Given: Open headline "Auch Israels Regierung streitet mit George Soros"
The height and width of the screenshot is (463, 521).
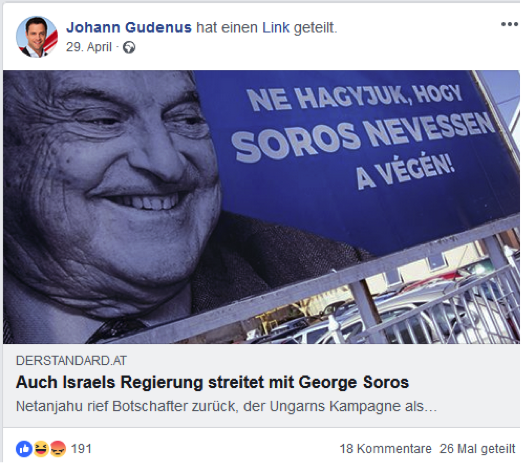Looking at the screenshot, I should (212, 382).
